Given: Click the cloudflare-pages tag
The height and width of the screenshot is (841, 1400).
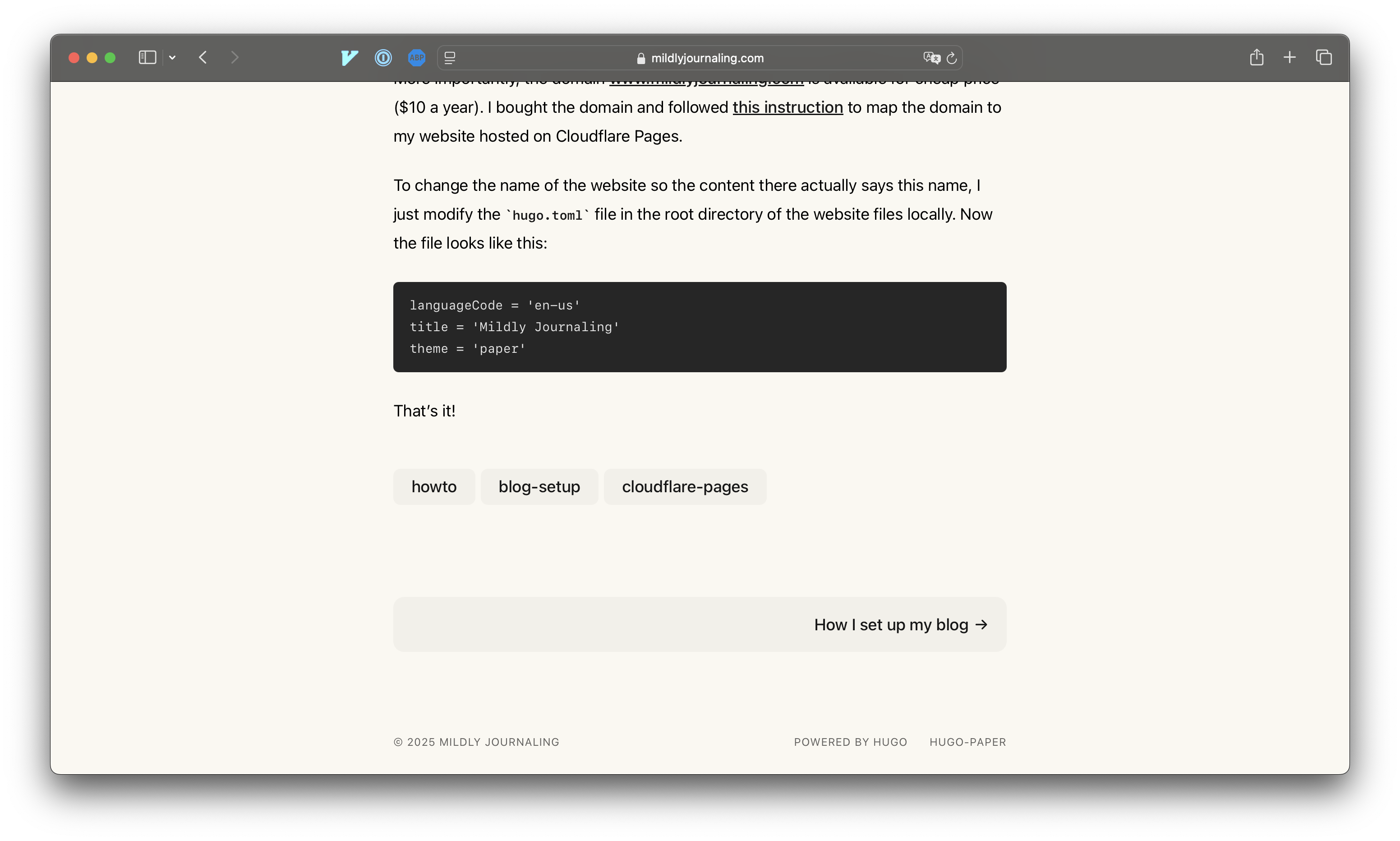Looking at the screenshot, I should (685, 486).
